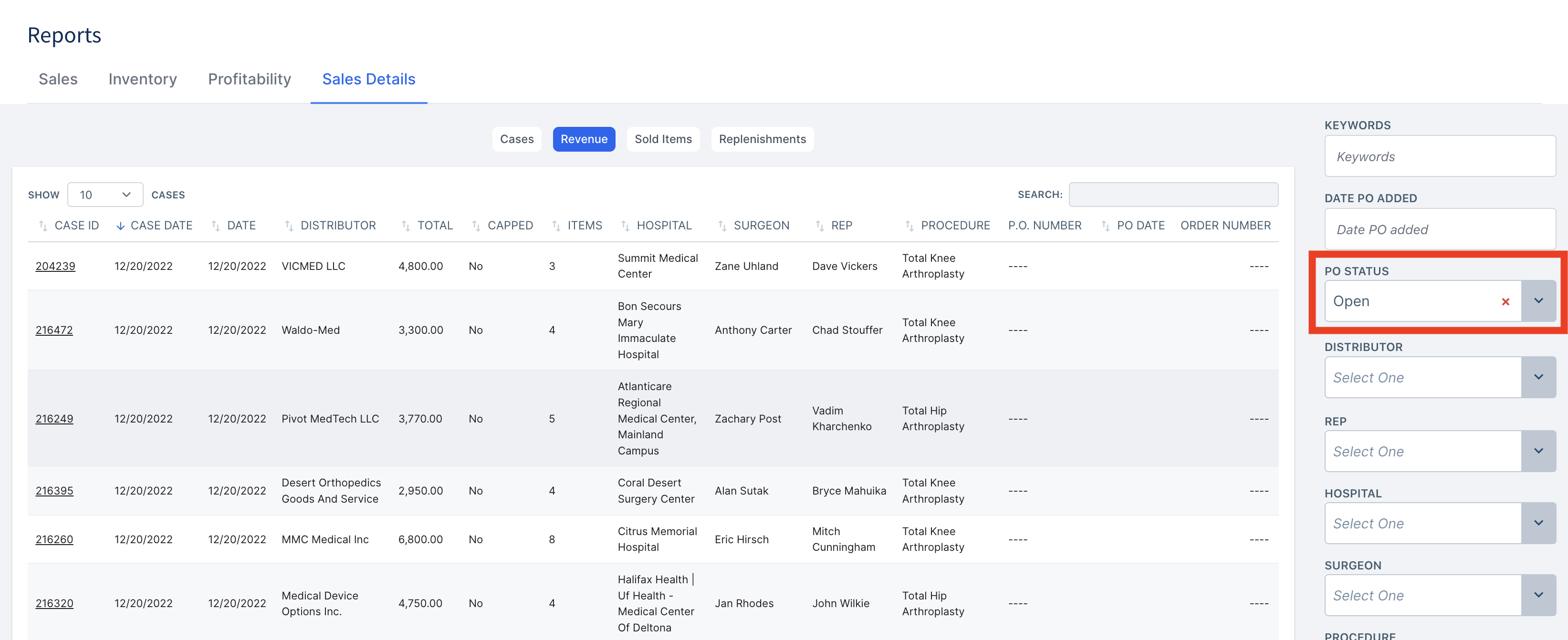Screen dimensions: 1568x640
Task: Sort table by CASE ID column
Action: pyautogui.click(x=68, y=225)
